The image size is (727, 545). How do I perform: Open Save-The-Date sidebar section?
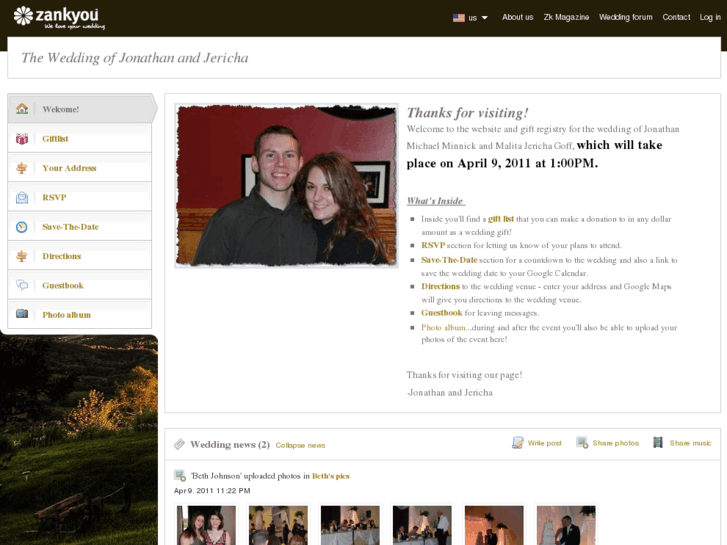tap(79, 226)
